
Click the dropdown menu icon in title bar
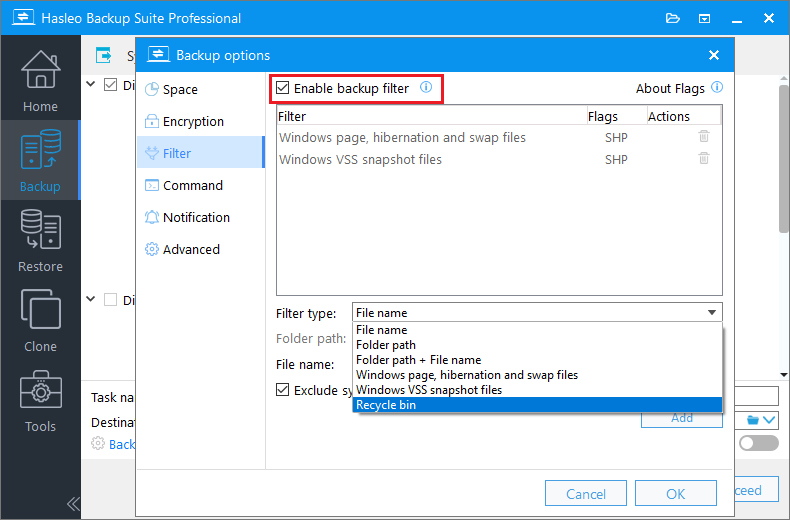click(704, 19)
